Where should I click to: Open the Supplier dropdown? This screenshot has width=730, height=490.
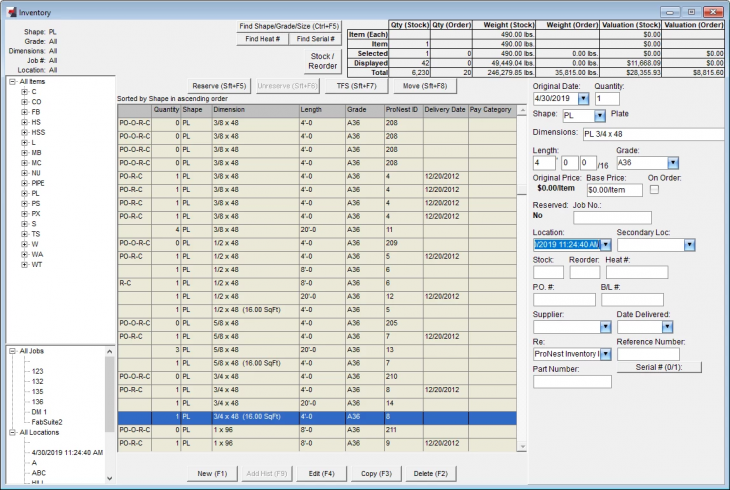coord(605,327)
